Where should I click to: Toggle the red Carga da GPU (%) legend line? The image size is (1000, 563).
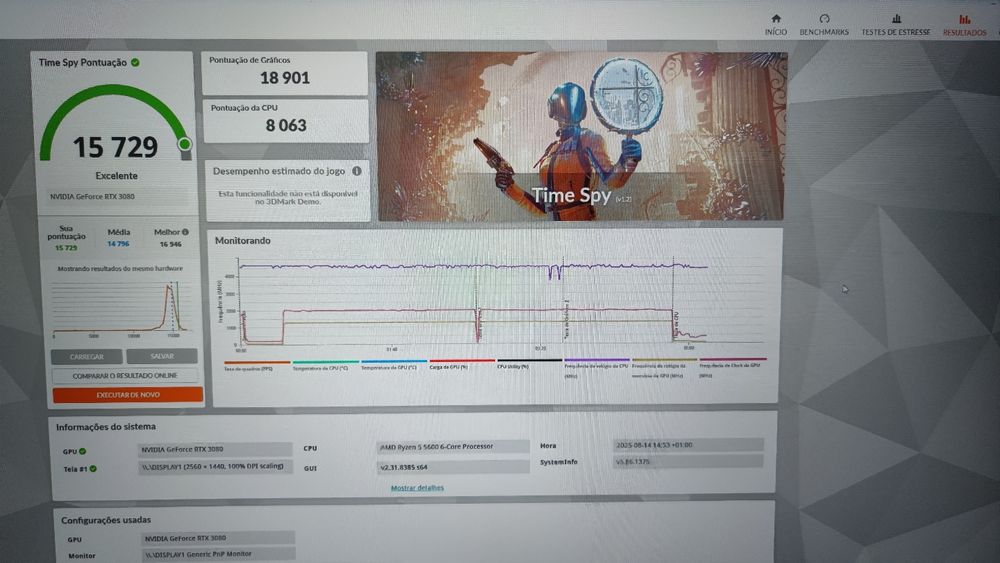click(x=462, y=360)
